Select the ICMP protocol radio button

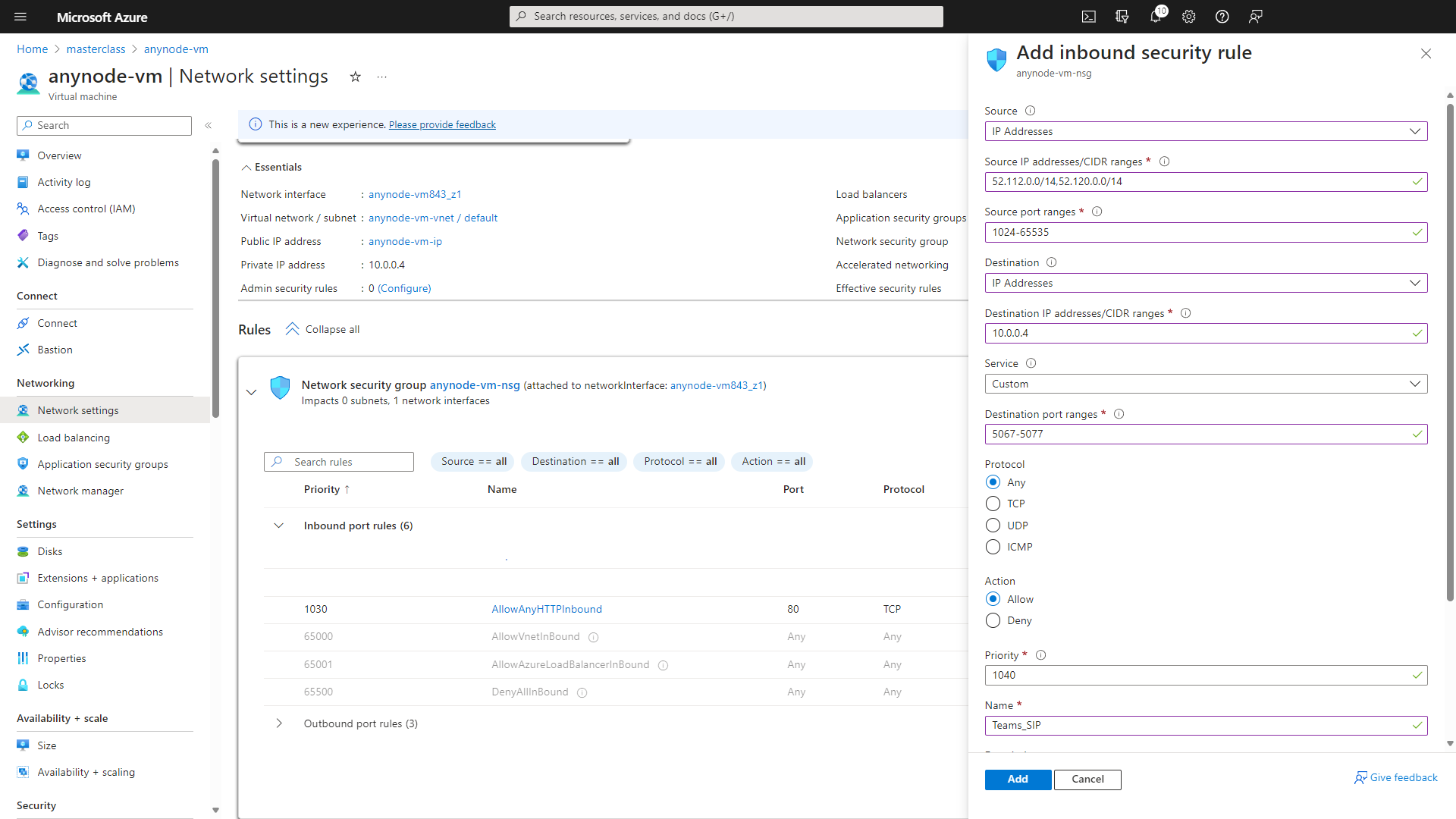point(993,547)
